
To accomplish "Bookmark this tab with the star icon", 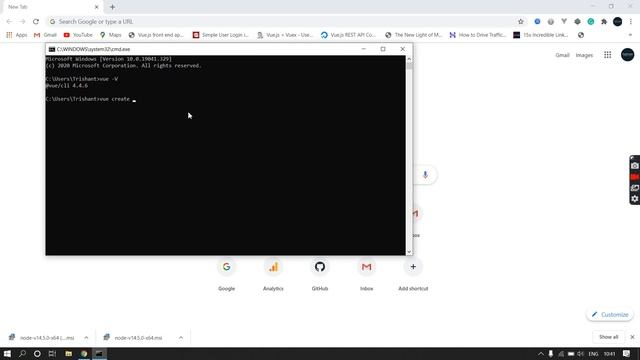I will (521, 22).
